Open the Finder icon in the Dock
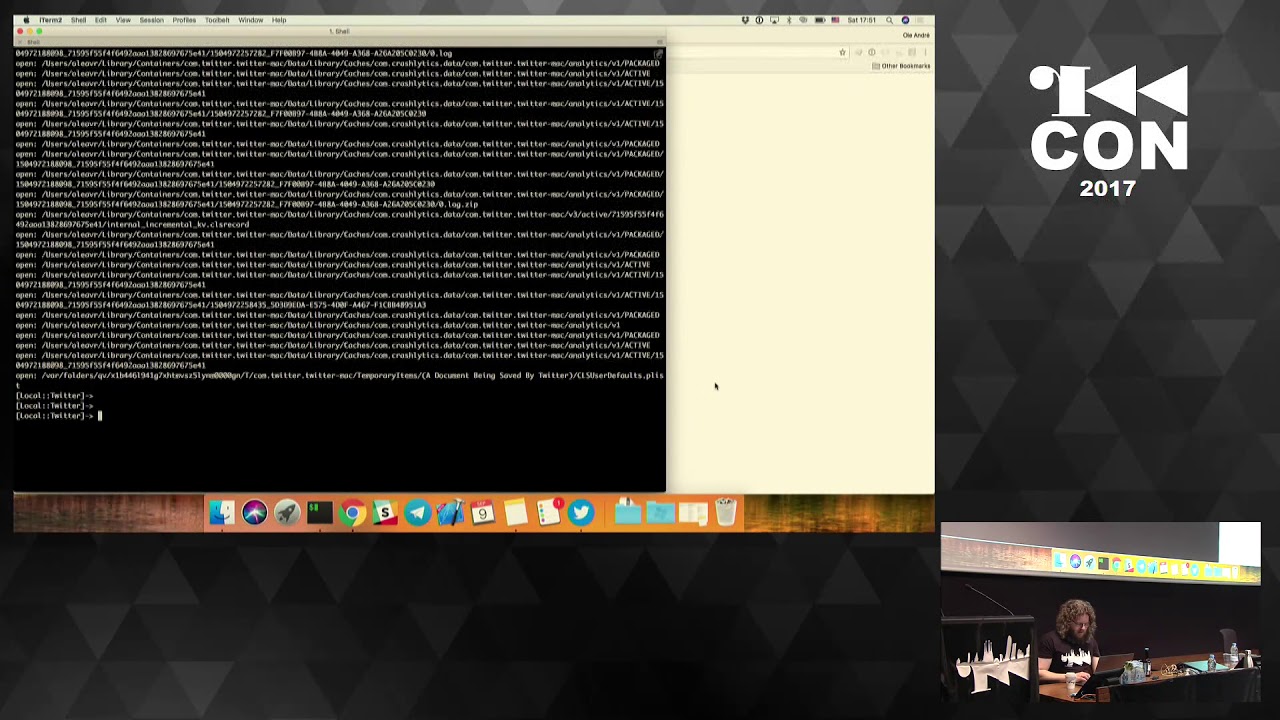The image size is (1280, 720). point(222,513)
